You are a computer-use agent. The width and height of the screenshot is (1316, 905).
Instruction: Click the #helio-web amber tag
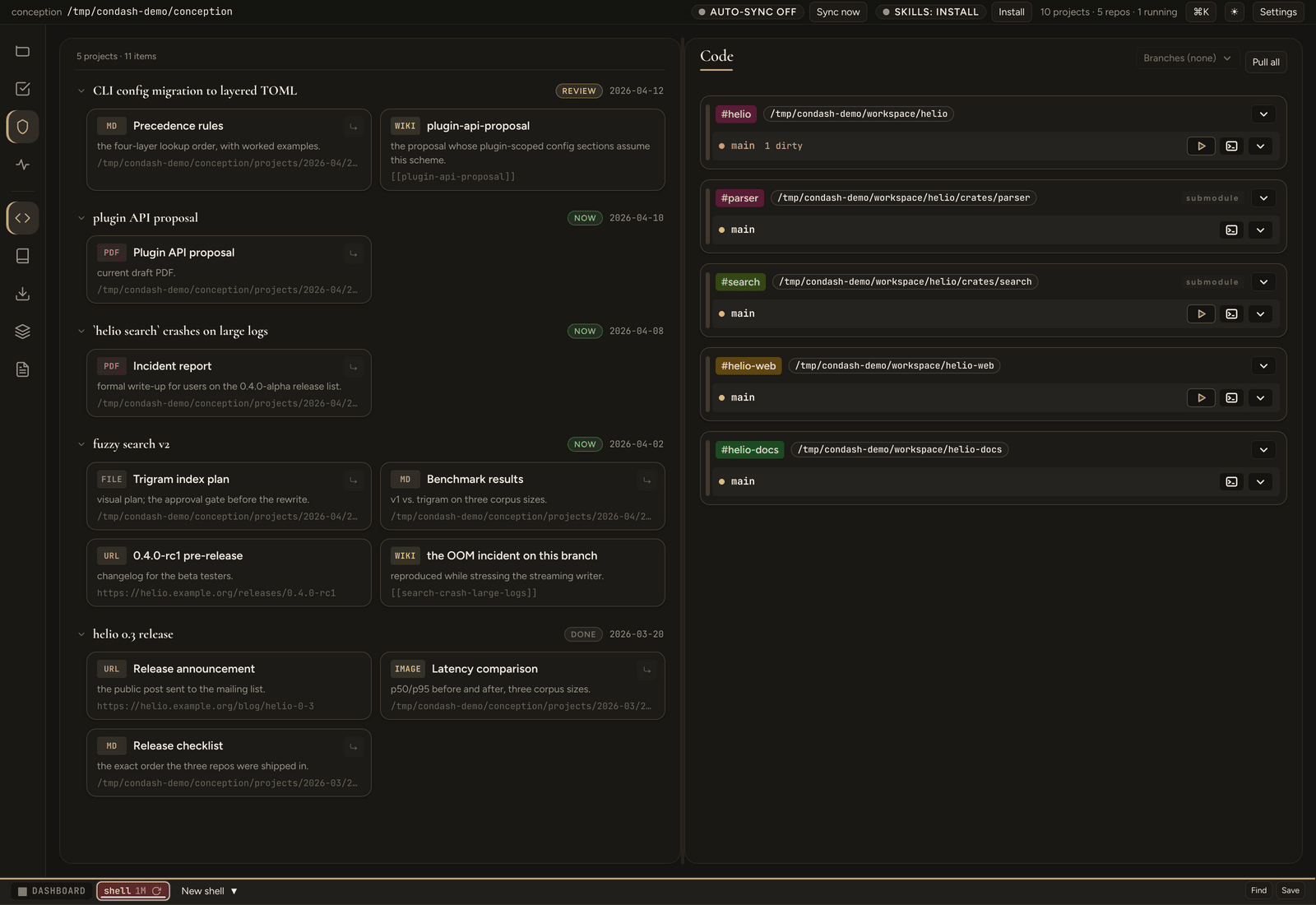(x=748, y=366)
